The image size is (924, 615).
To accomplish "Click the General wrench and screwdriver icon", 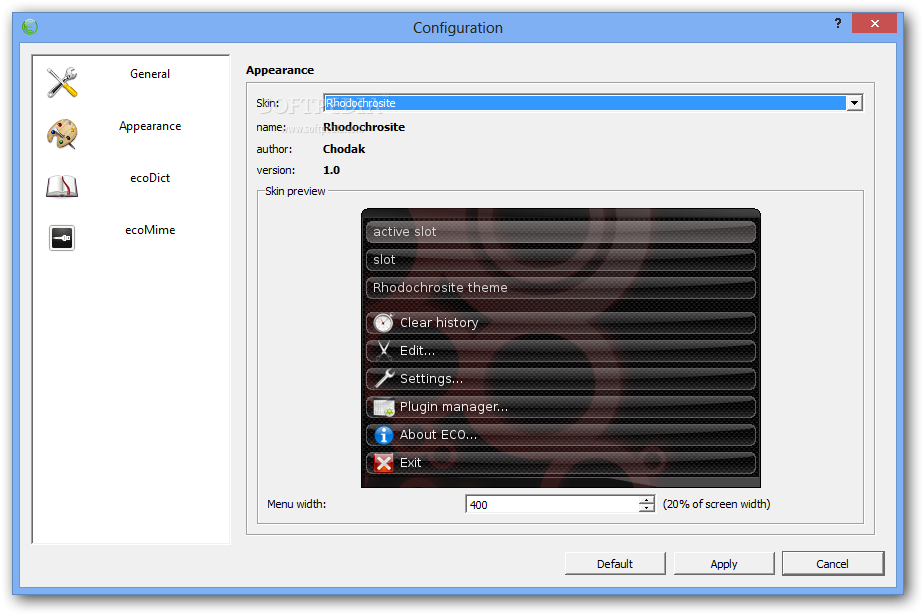I will (x=62, y=82).
